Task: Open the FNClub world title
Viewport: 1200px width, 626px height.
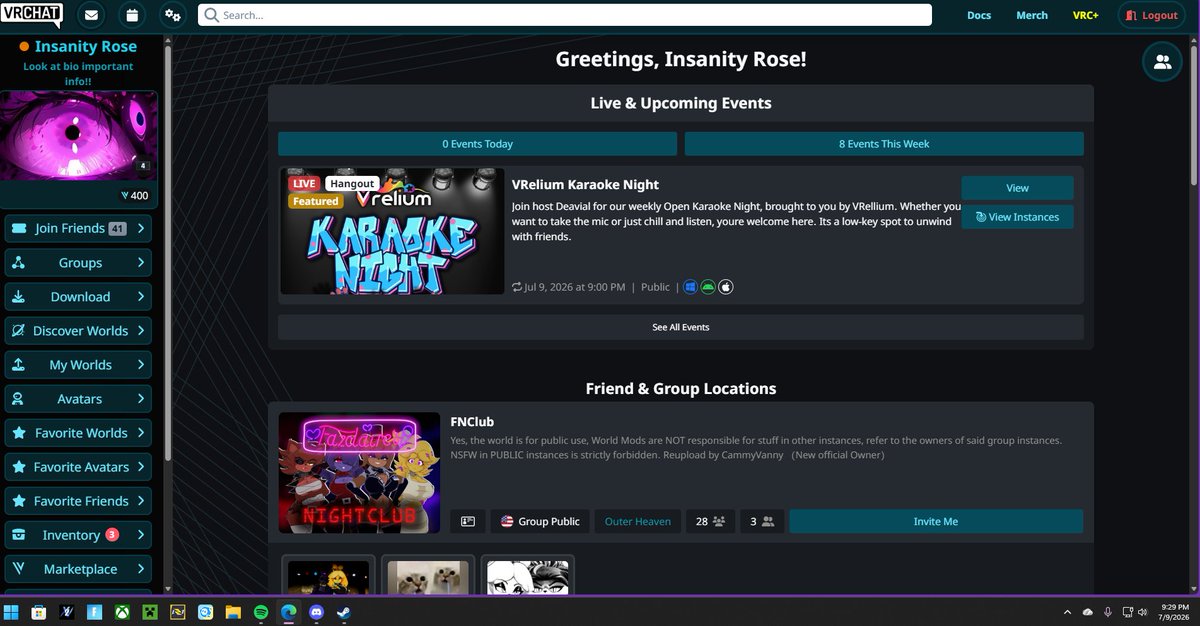Action: point(472,422)
